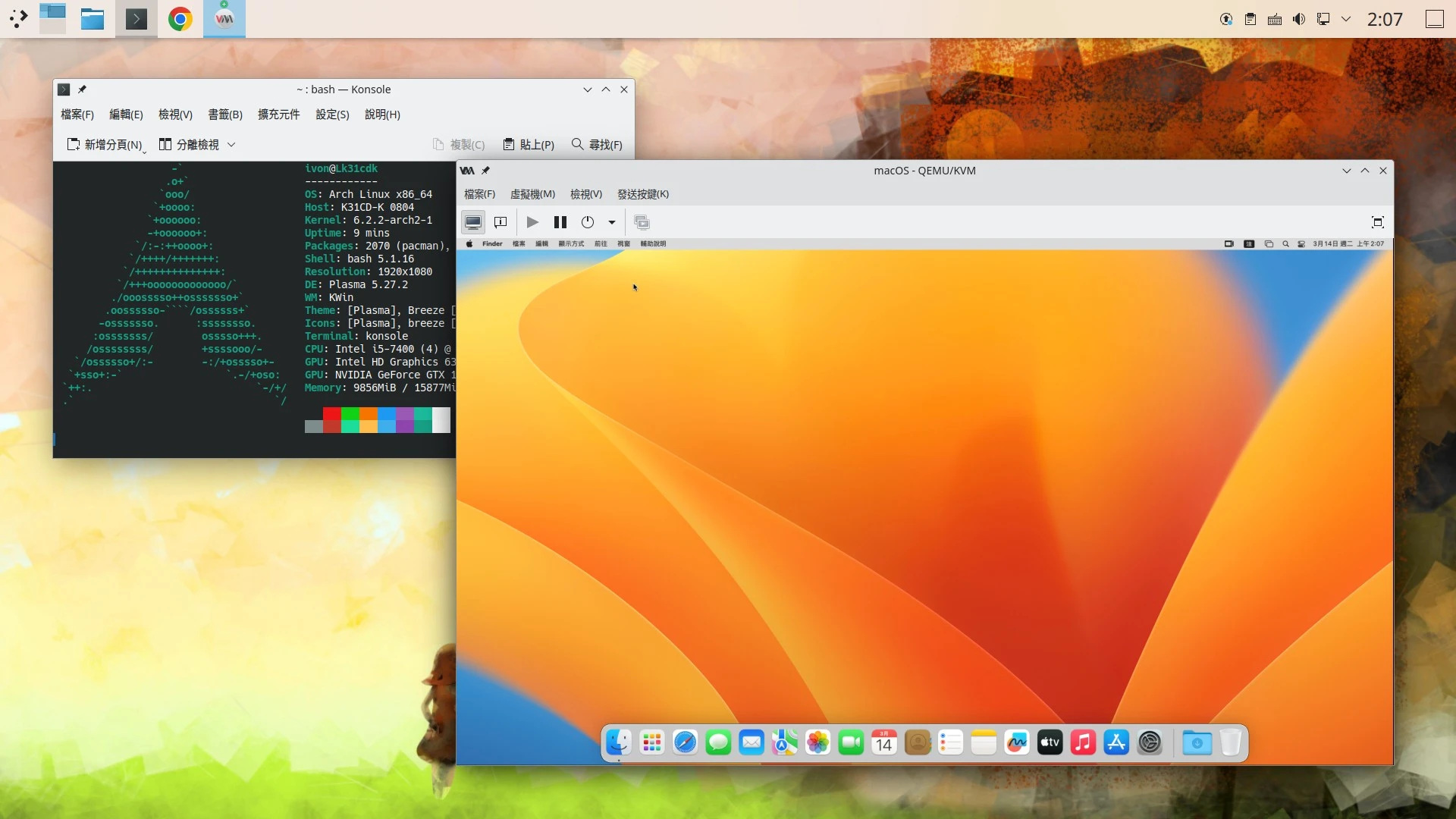Open the 發送按鍵(K) menu
Viewport: 1456px width, 819px height.
[642, 194]
